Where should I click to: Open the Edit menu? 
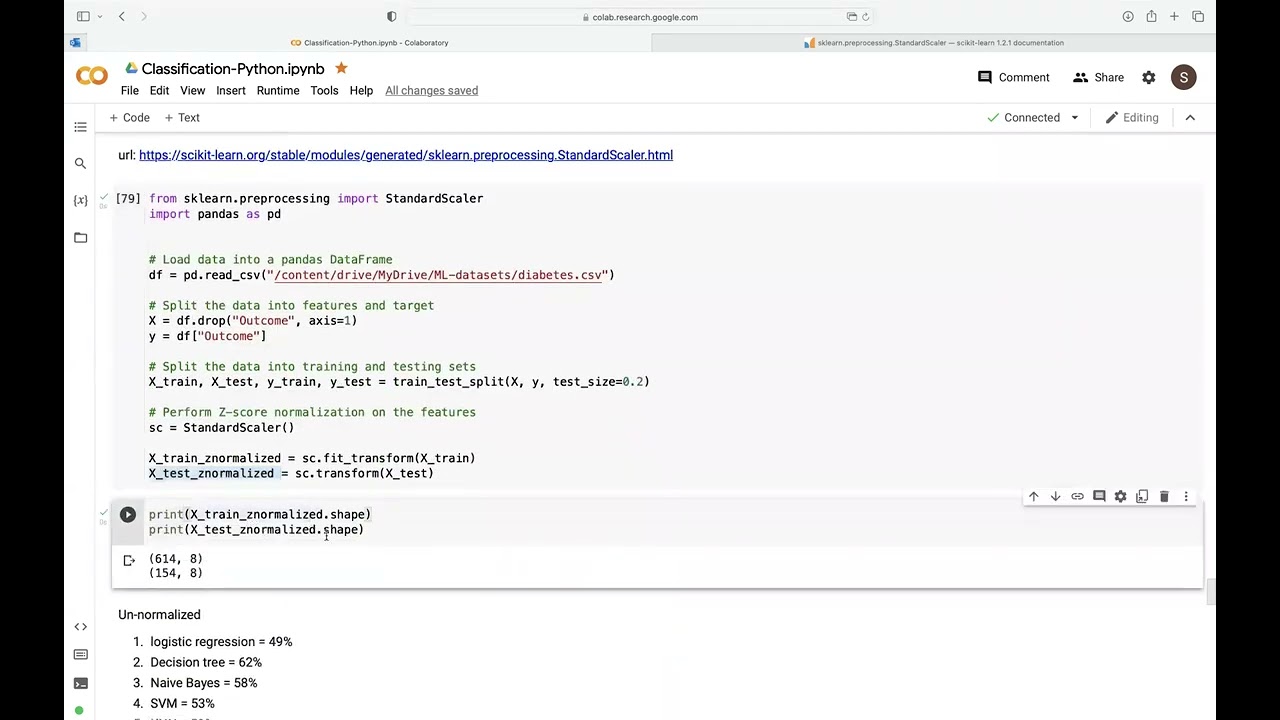(159, 90)
